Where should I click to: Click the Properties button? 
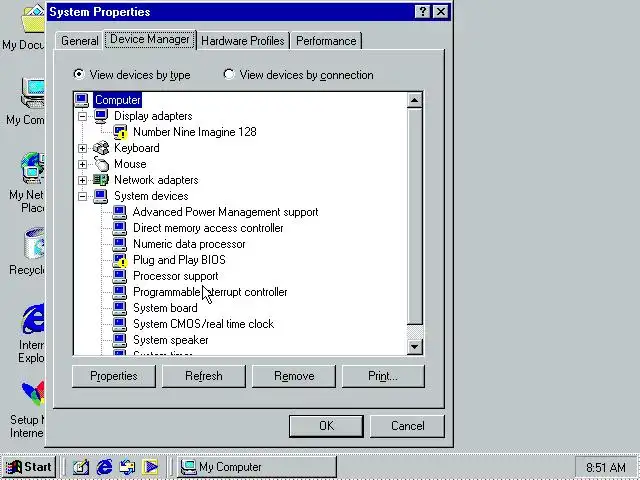(113, 376)
